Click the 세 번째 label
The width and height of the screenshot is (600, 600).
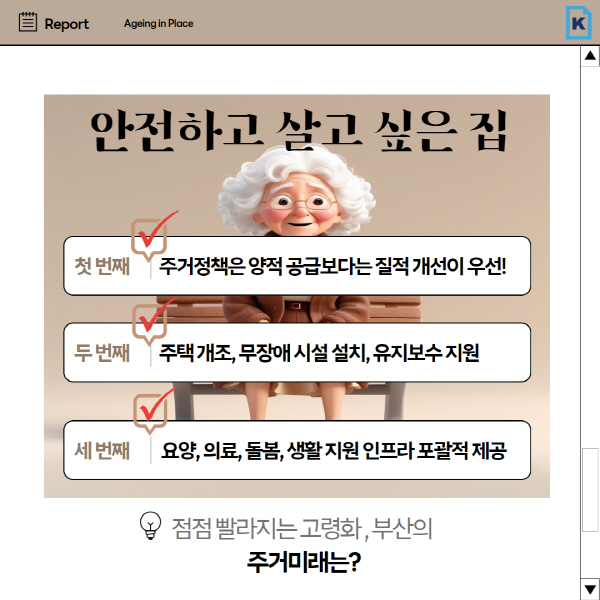(102, 450)
